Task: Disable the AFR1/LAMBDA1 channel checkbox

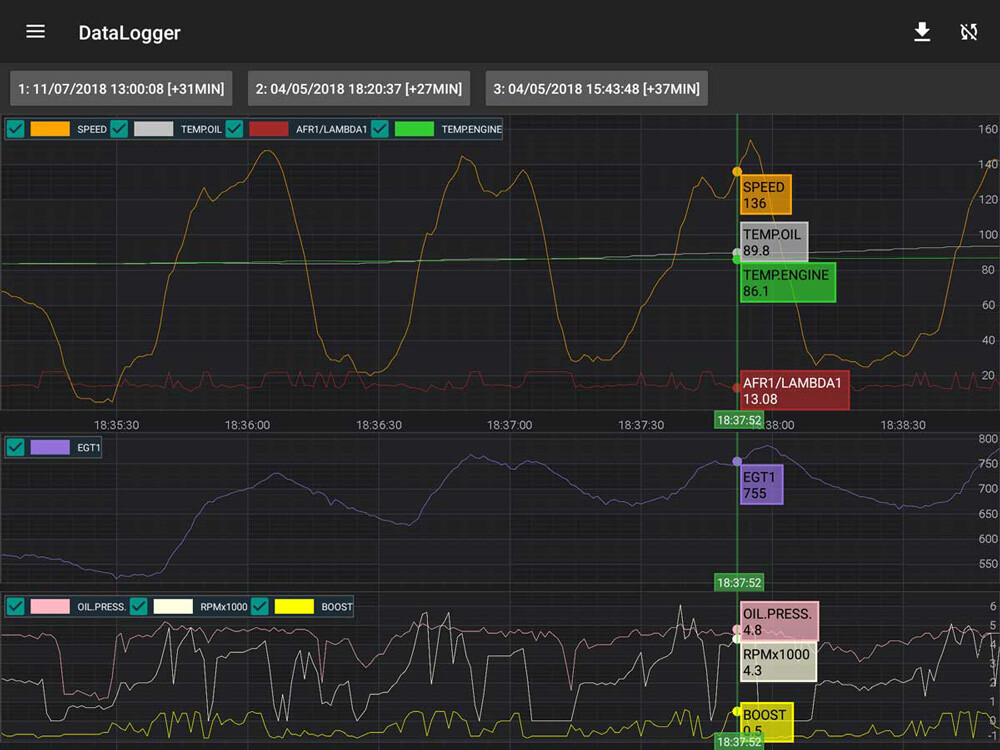Action: coord(234,128)
